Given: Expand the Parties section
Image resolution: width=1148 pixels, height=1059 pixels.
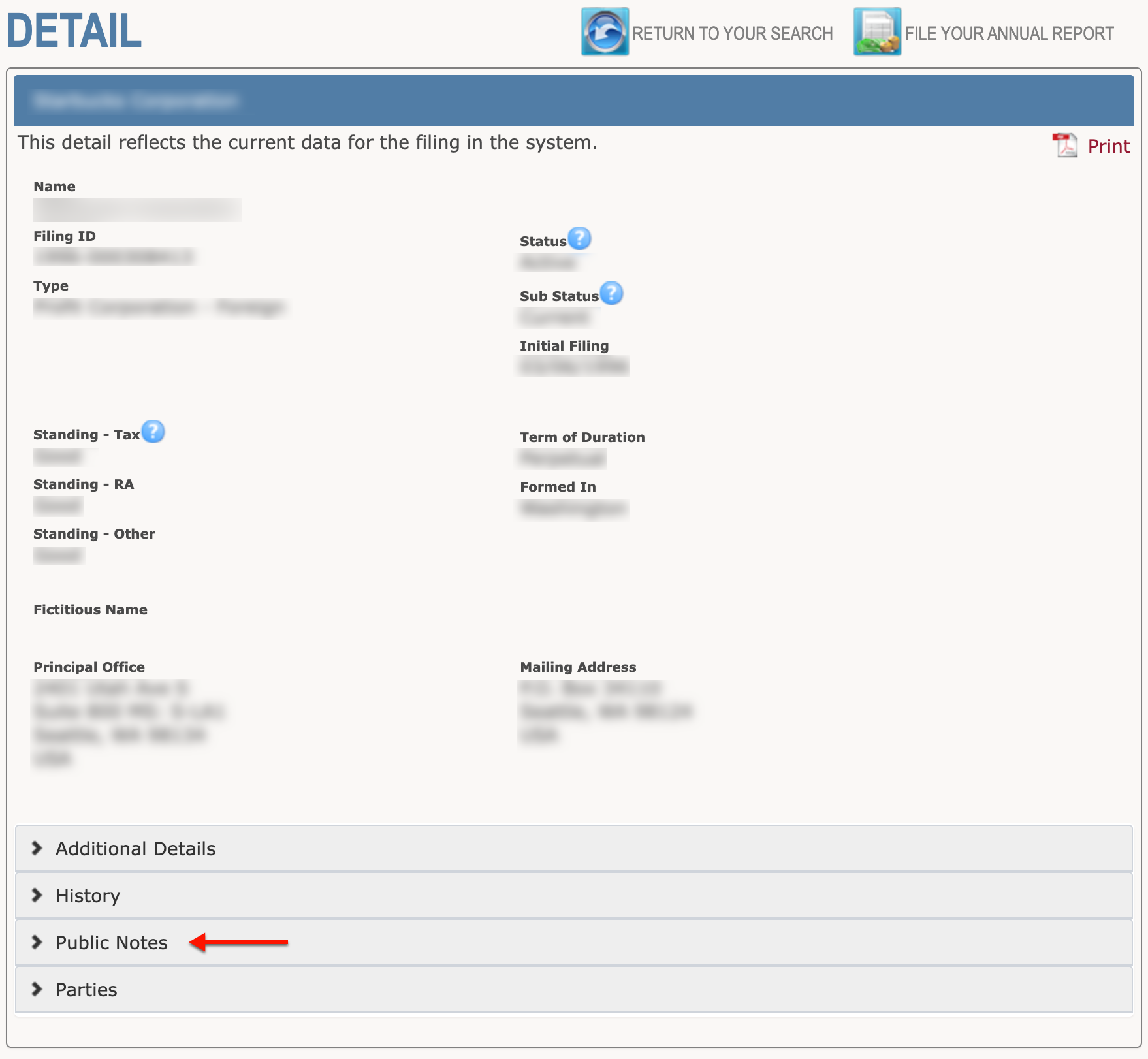Looking at the screenshot, I should tap(573, 990).
